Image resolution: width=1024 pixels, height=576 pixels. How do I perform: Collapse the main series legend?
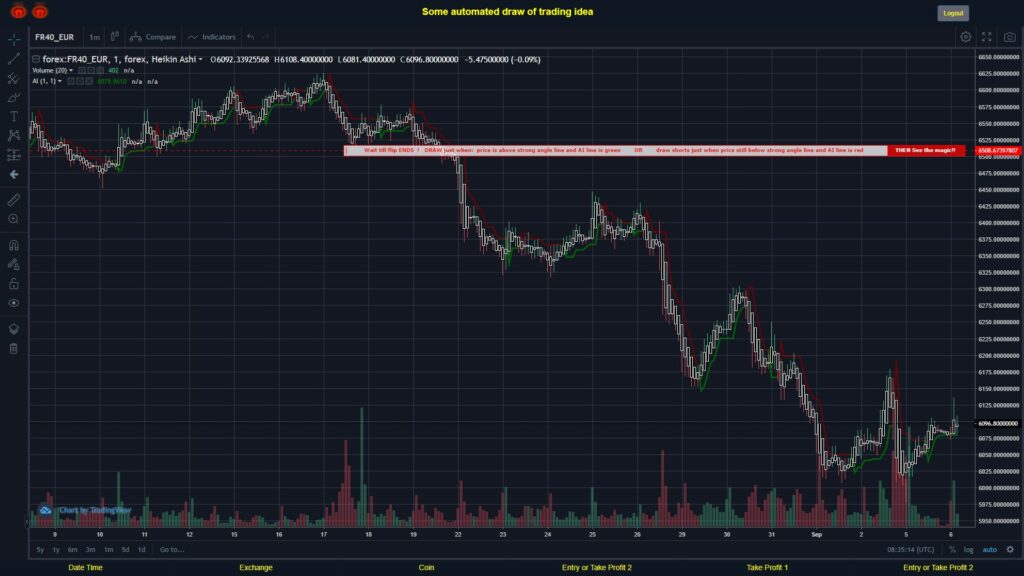coord(36,59)
